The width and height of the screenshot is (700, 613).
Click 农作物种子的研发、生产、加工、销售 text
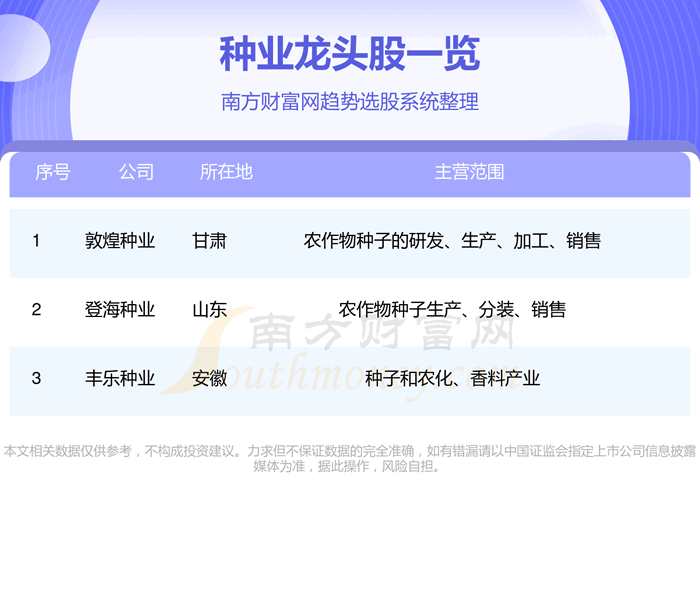coord(452,241)
